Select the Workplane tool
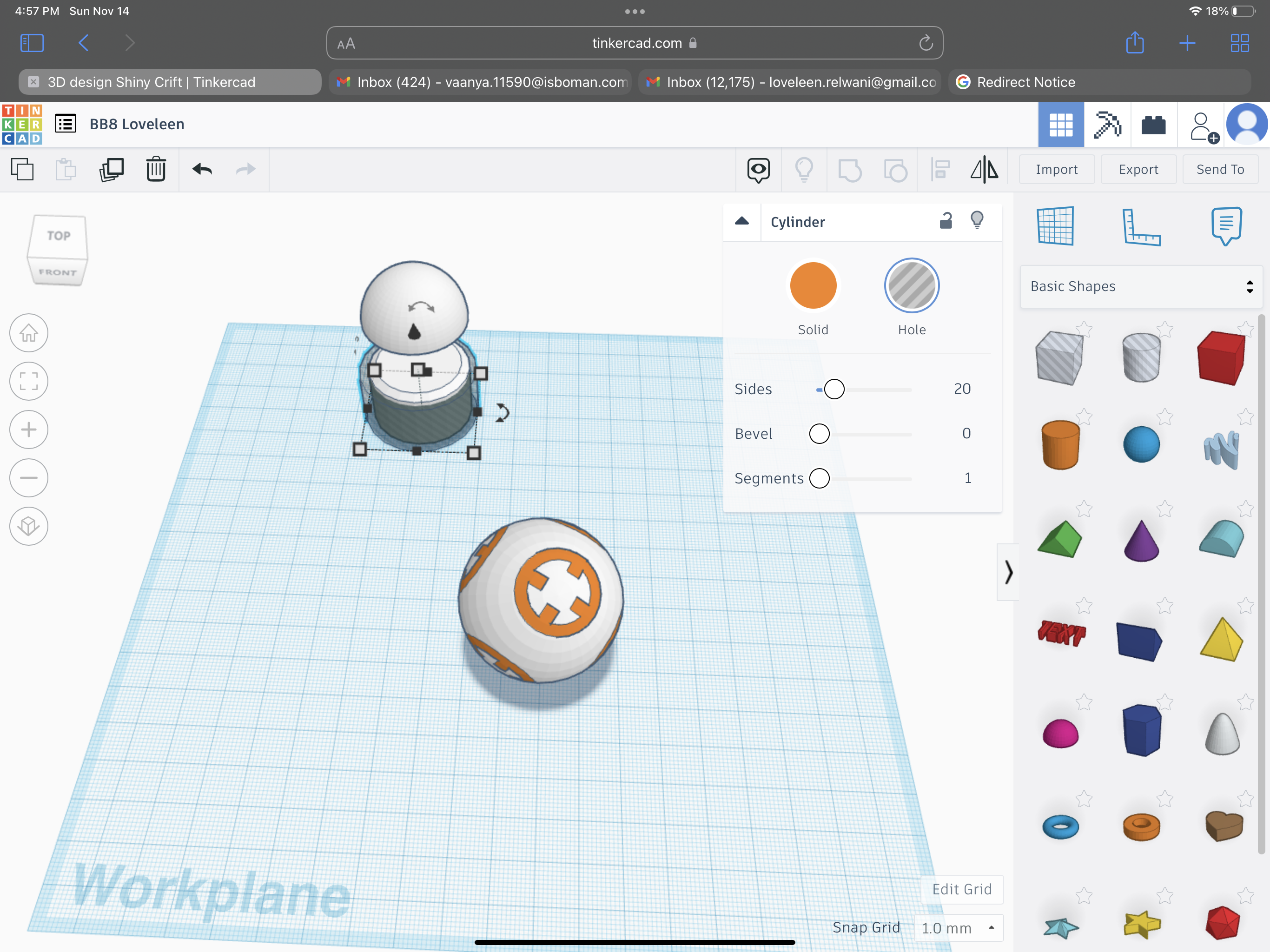The height and width of the screenshot is (952, 1270). click(1055, 225)
